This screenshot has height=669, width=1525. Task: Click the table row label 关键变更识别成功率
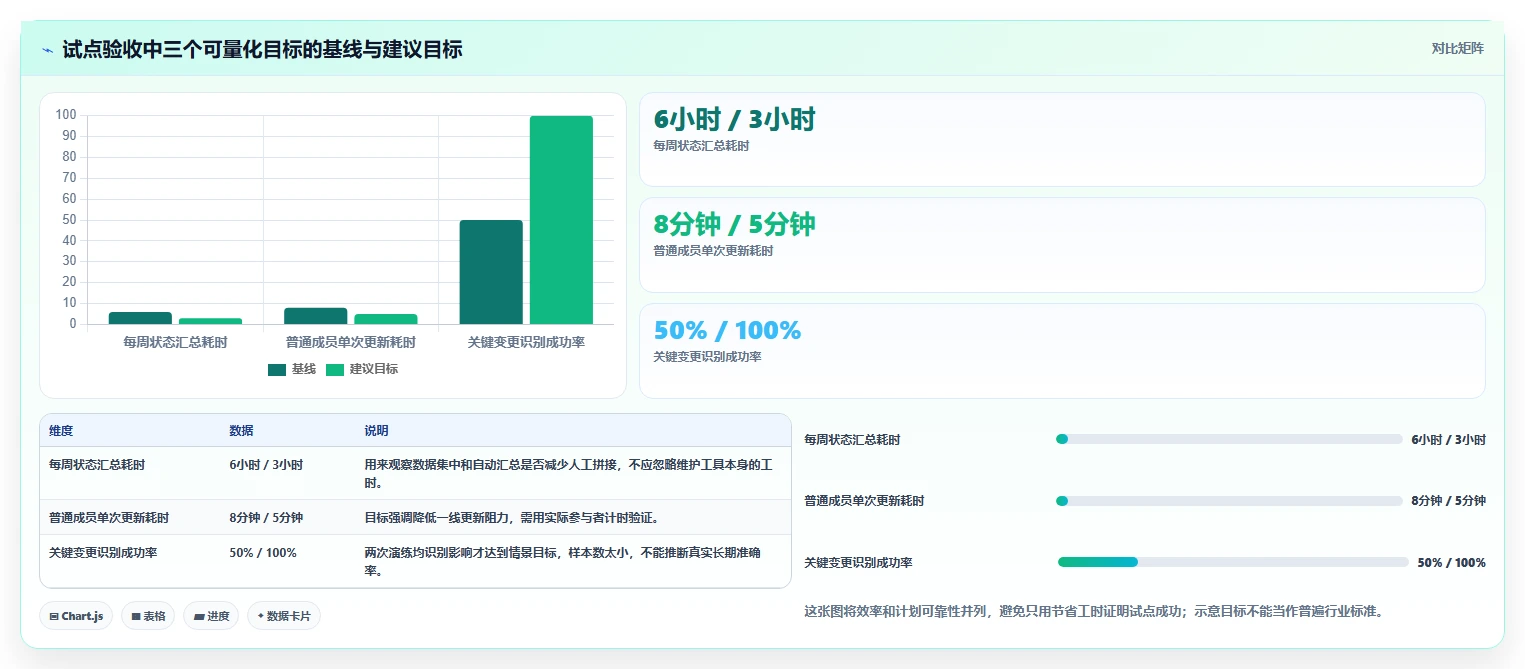tap(103, 553)
